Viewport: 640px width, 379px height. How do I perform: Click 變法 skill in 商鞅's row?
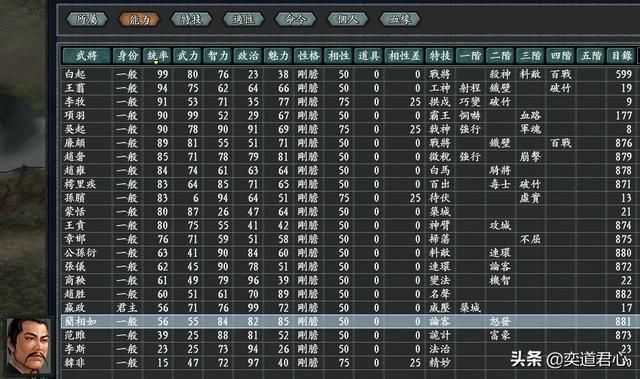440,280
